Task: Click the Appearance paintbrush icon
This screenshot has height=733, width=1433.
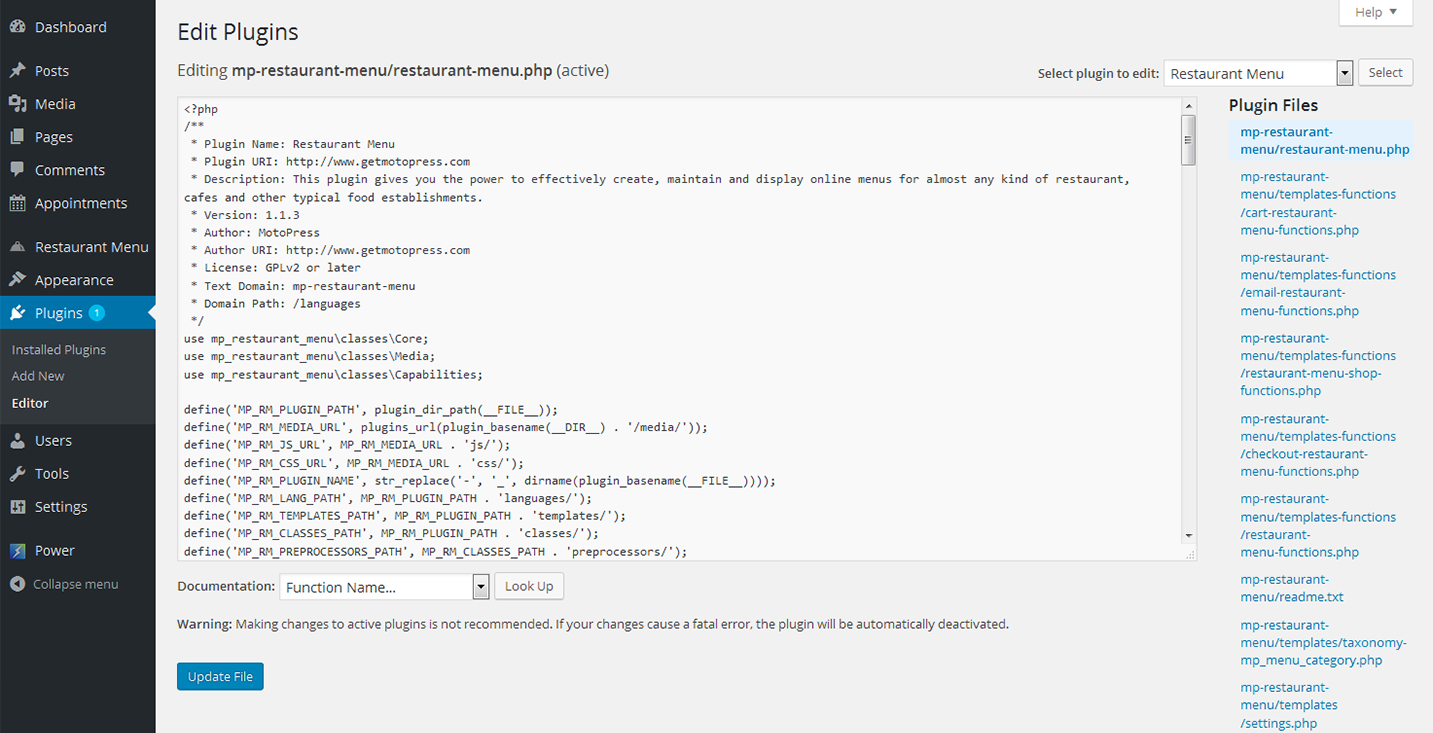Action: (18, 280)
